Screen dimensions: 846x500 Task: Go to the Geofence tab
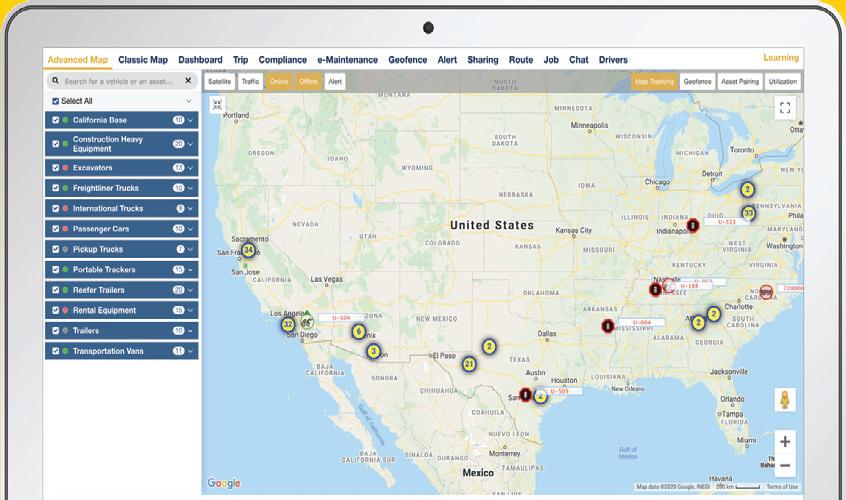[407, 60]
